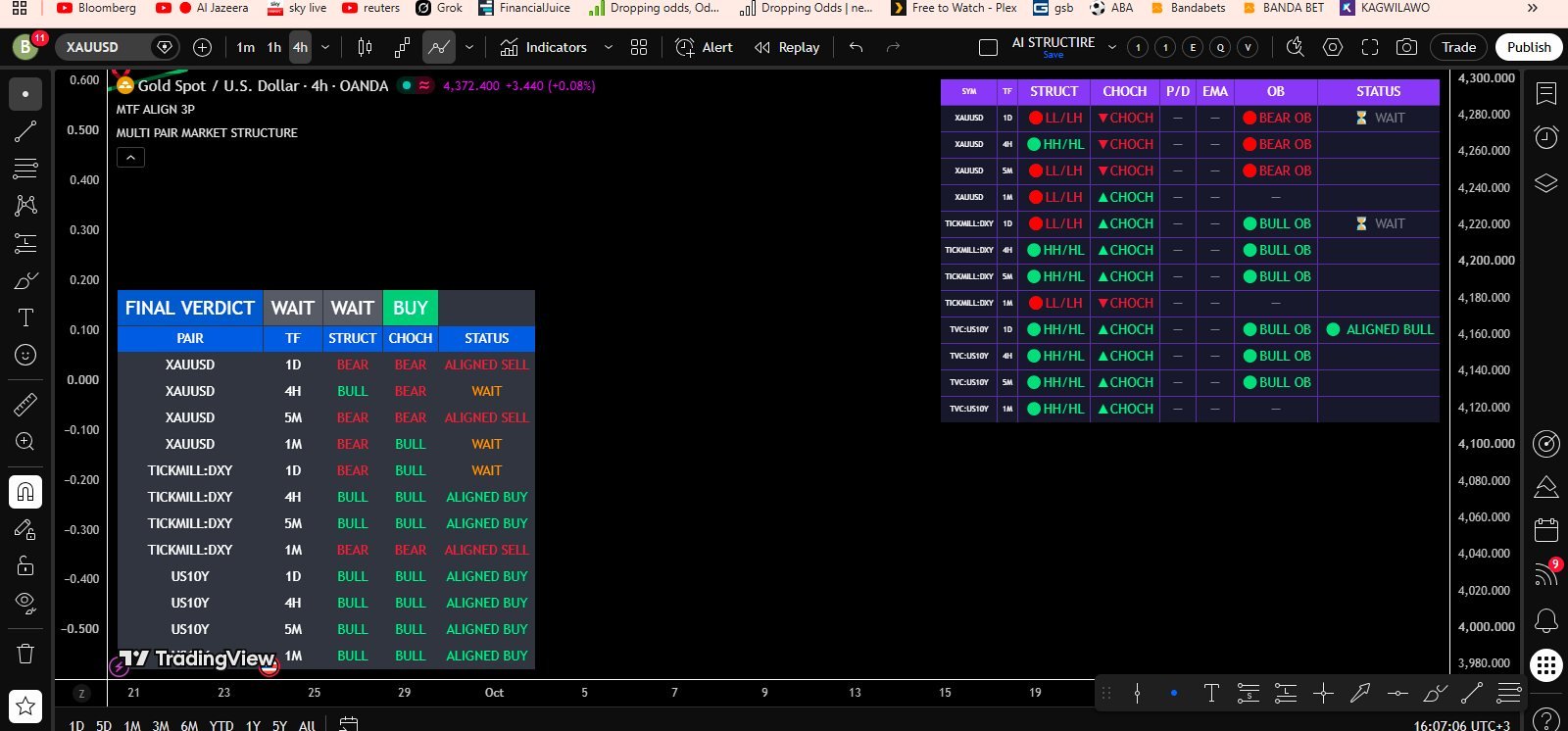Click the Trade button
The image size is (1568, 731).
tap(1458, 47)
